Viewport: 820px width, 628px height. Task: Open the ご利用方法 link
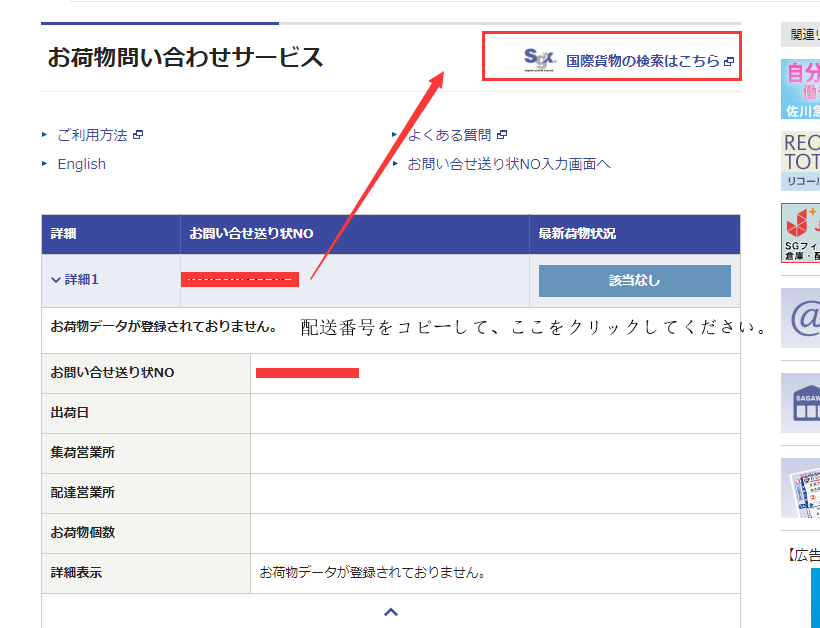coord(92,133)
